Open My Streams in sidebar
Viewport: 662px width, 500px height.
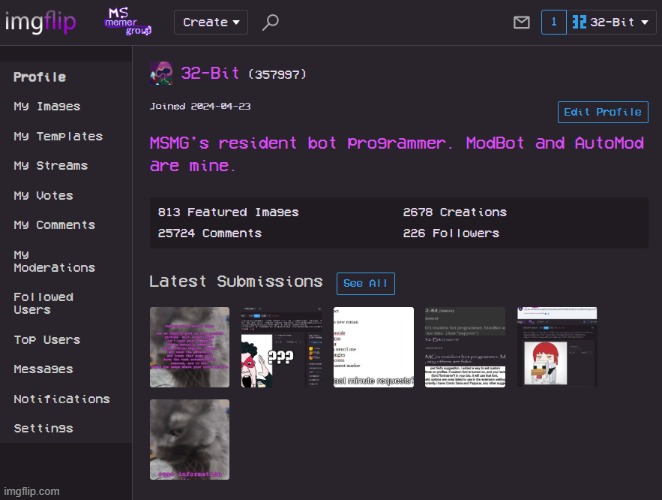pyautogui.click(x=51, y=166)
